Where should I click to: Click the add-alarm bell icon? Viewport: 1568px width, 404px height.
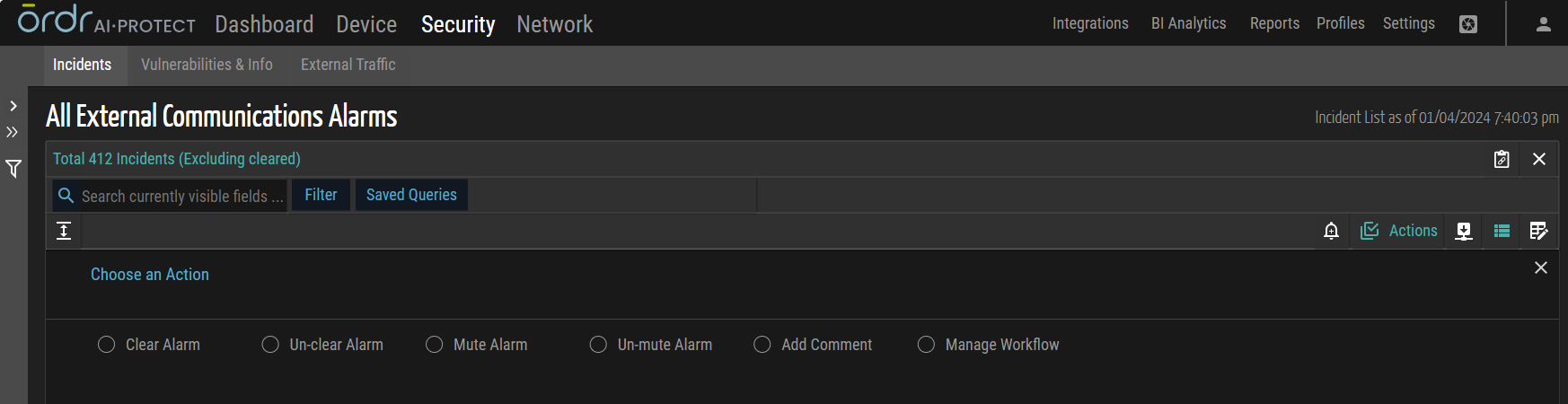click(1331, 232)
